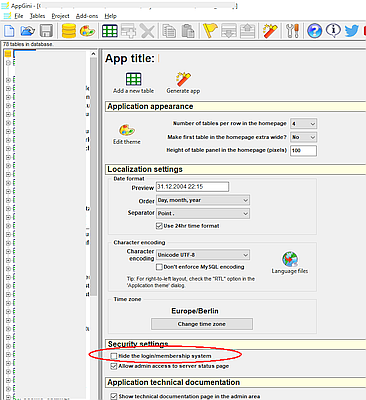Screen dimensions: 366x400
Task: Open the Project menu
Action: tap(60, 16)
